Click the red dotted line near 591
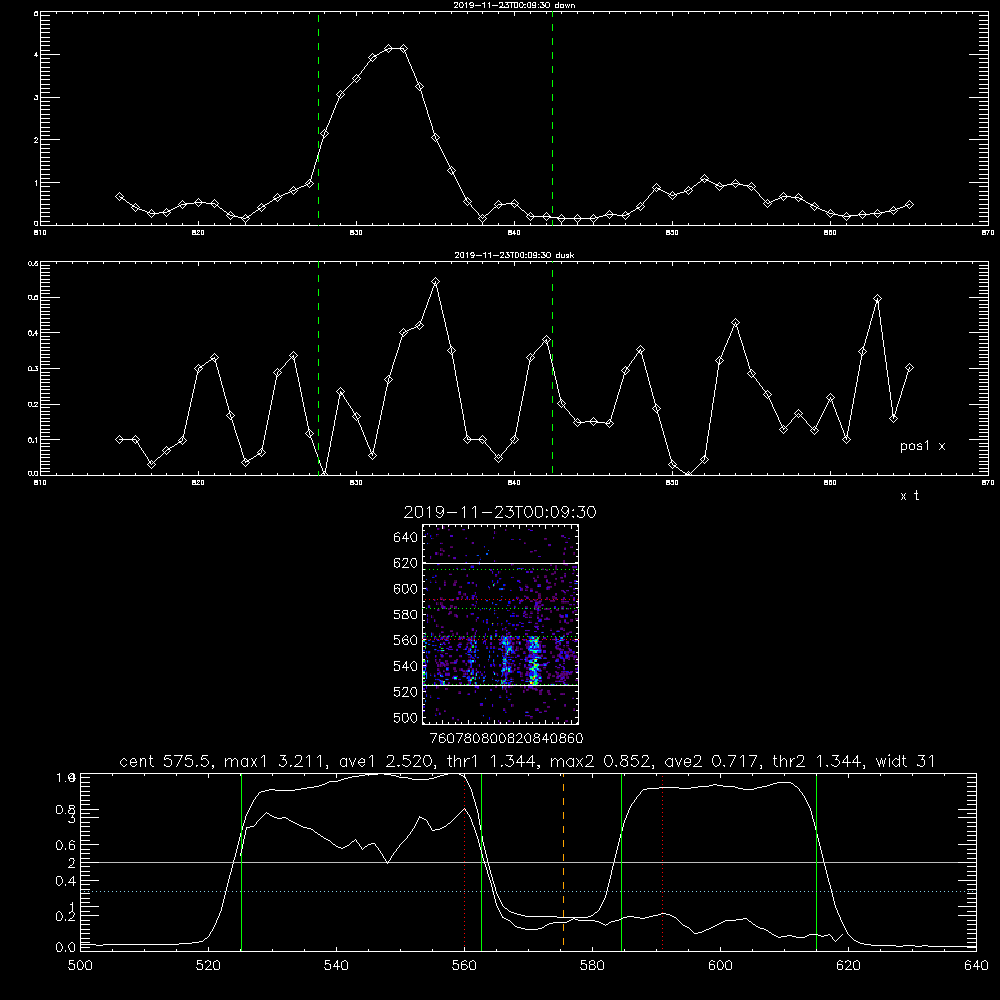The height and width of the screenshot is (1000, 1000). click(663, 861)
